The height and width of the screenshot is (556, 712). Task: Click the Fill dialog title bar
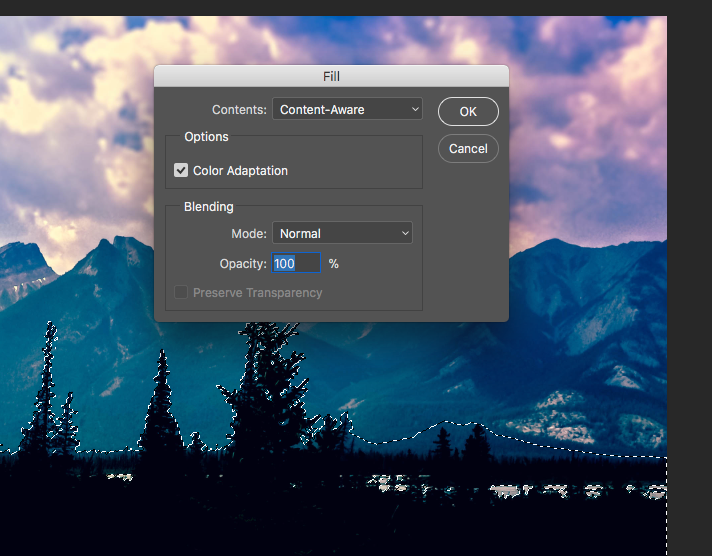tap(331, 76)
